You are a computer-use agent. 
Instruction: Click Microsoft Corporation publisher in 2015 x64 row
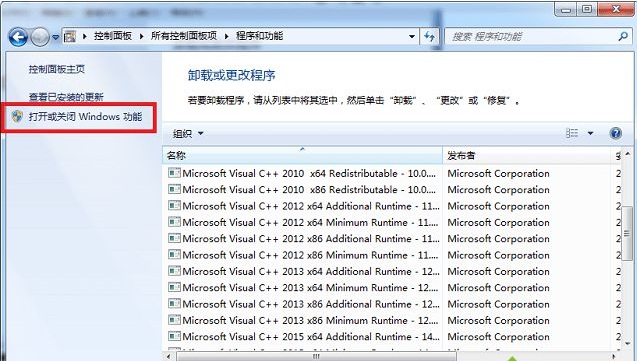[x=498, y=337]
